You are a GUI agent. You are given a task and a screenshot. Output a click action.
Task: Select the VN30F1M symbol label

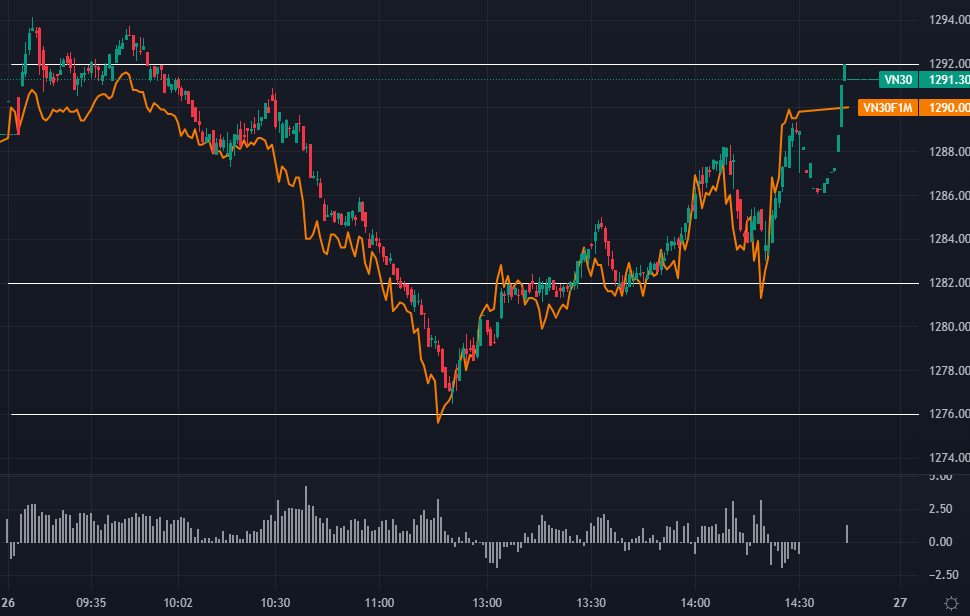coord(888,108)
